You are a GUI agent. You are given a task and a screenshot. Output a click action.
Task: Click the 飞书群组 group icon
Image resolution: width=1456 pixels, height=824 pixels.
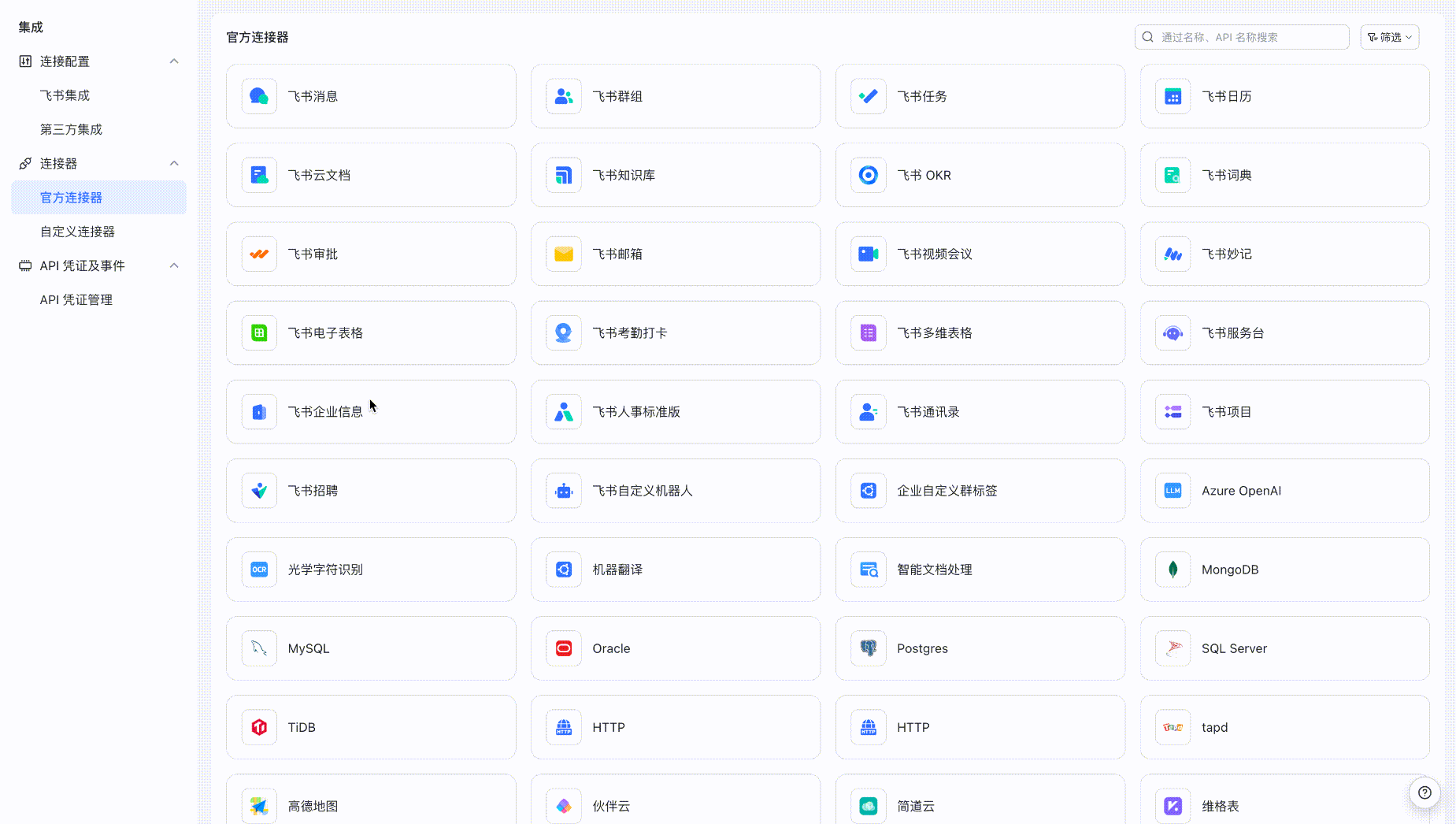click(x=564, y=96)
